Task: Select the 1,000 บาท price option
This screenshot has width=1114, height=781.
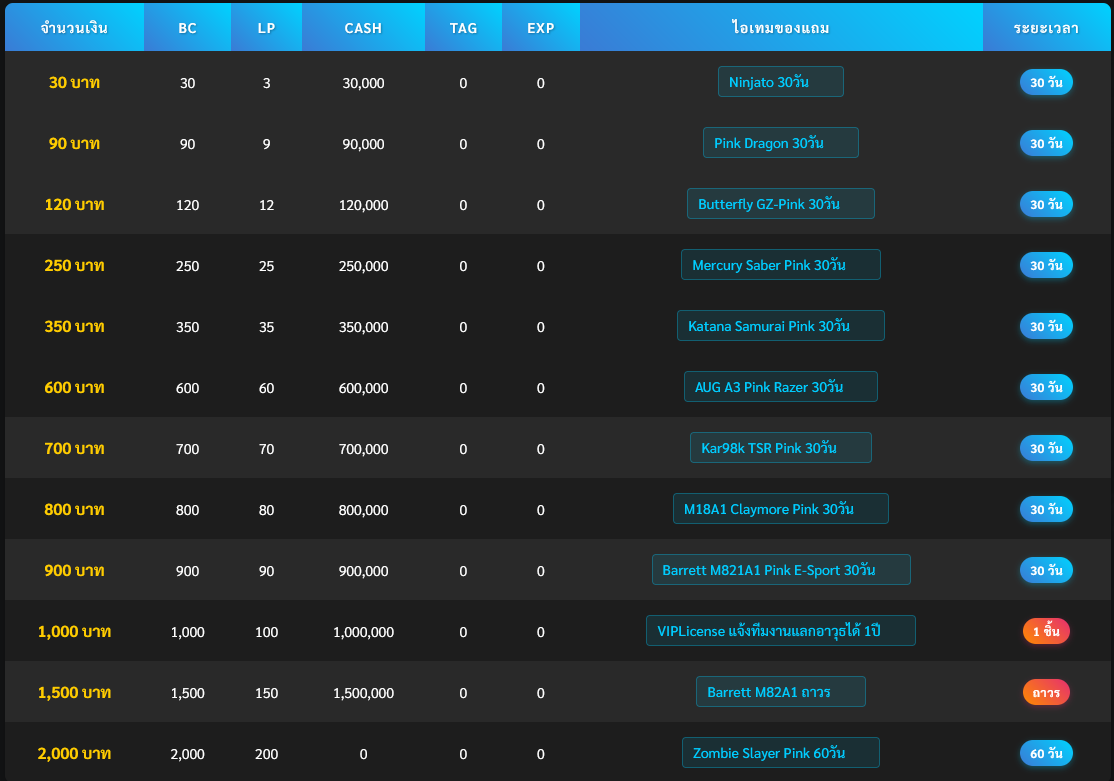Action: coord(74,631)
